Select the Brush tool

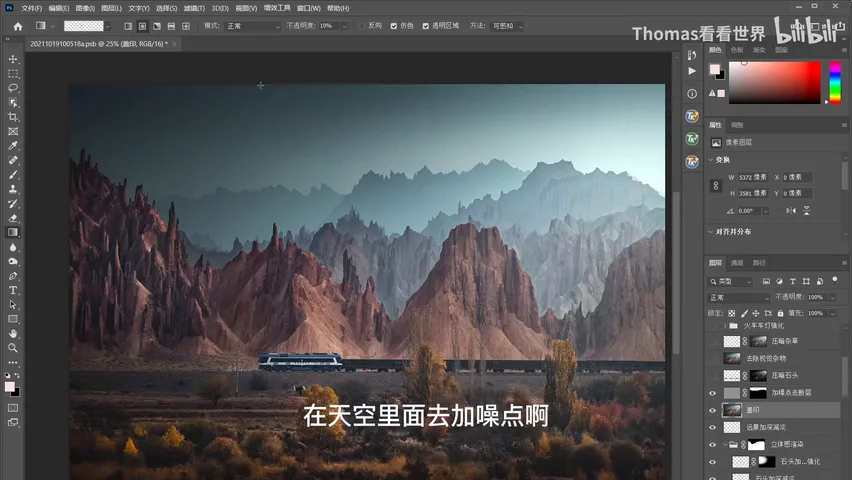(x=13, y=174)
